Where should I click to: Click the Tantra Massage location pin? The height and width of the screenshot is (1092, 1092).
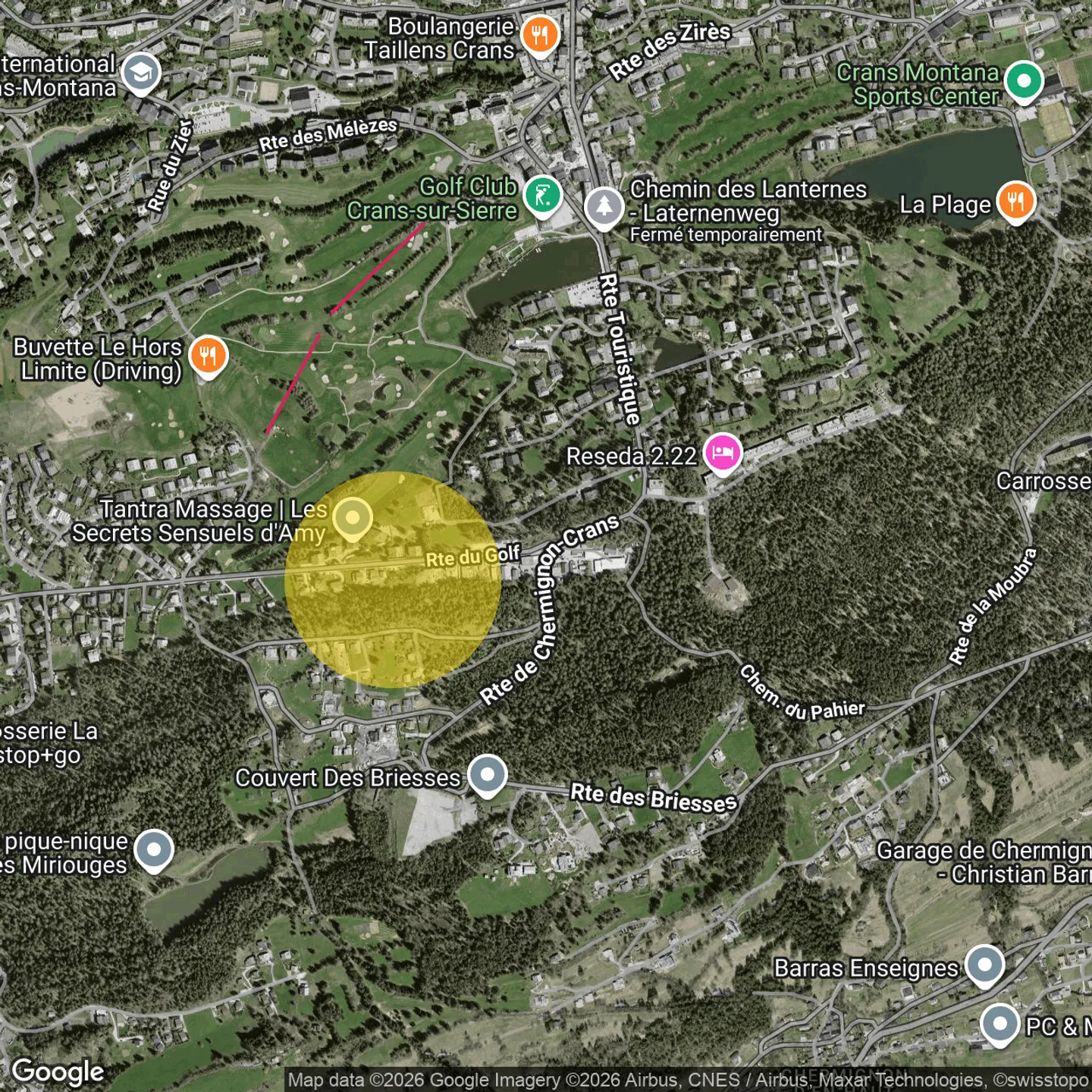click(x=353, y=519)
